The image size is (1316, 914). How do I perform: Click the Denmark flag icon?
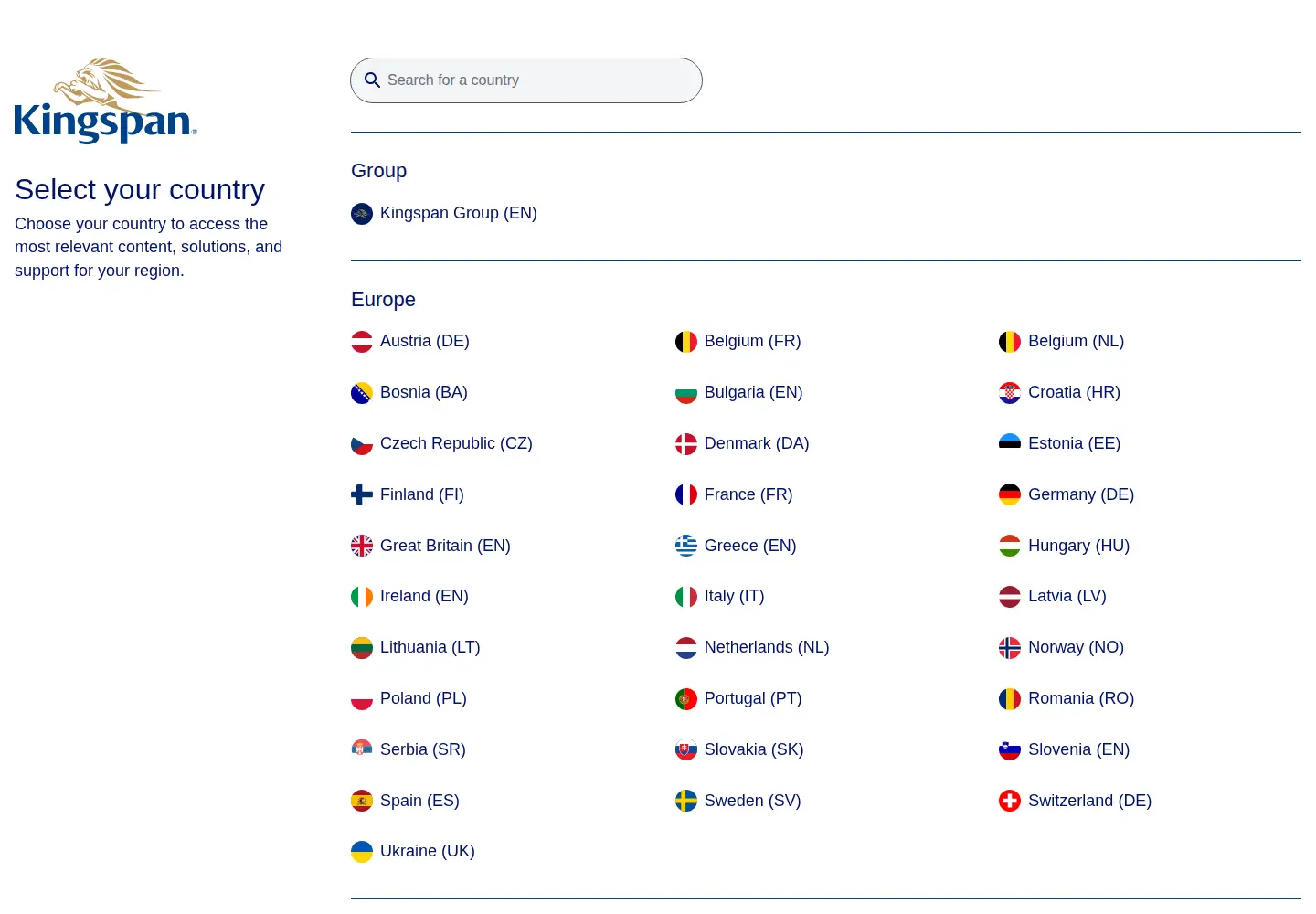(686, 444)
